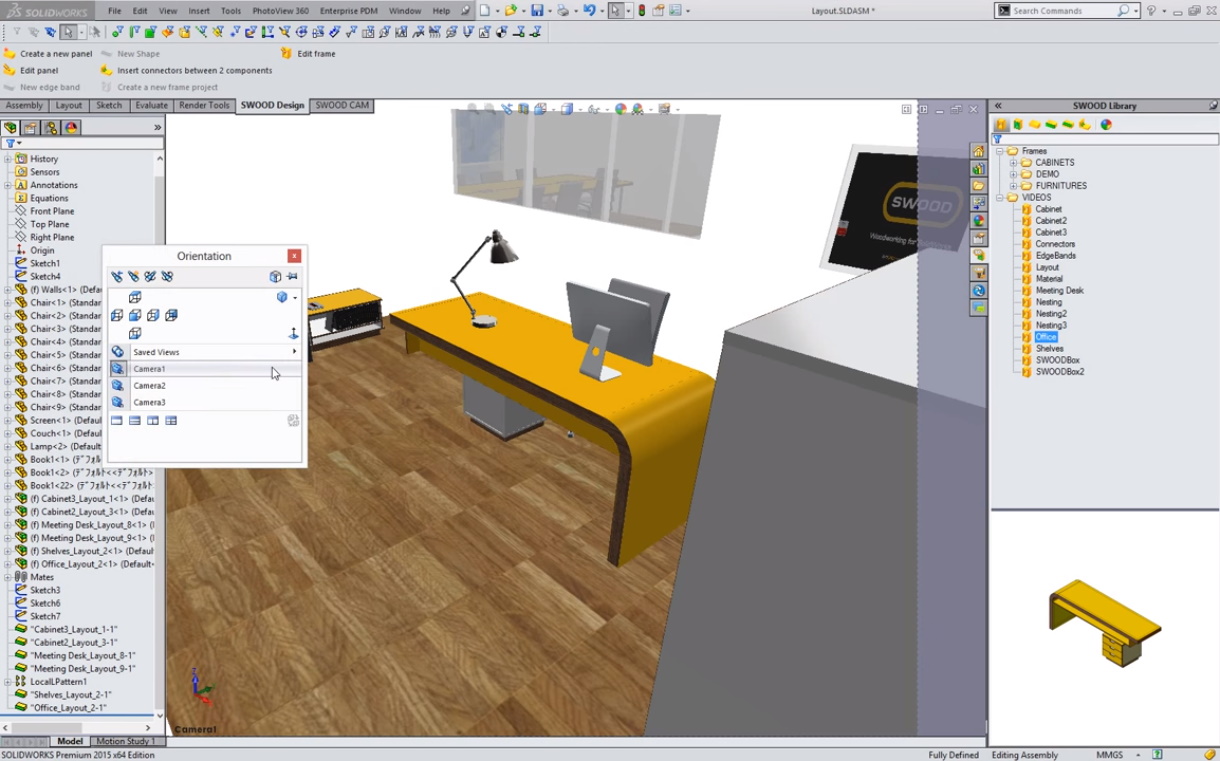1220x761 pixels.
Task: Collapse the VIDEOS folder tree
Action: (x=999, y=198)
